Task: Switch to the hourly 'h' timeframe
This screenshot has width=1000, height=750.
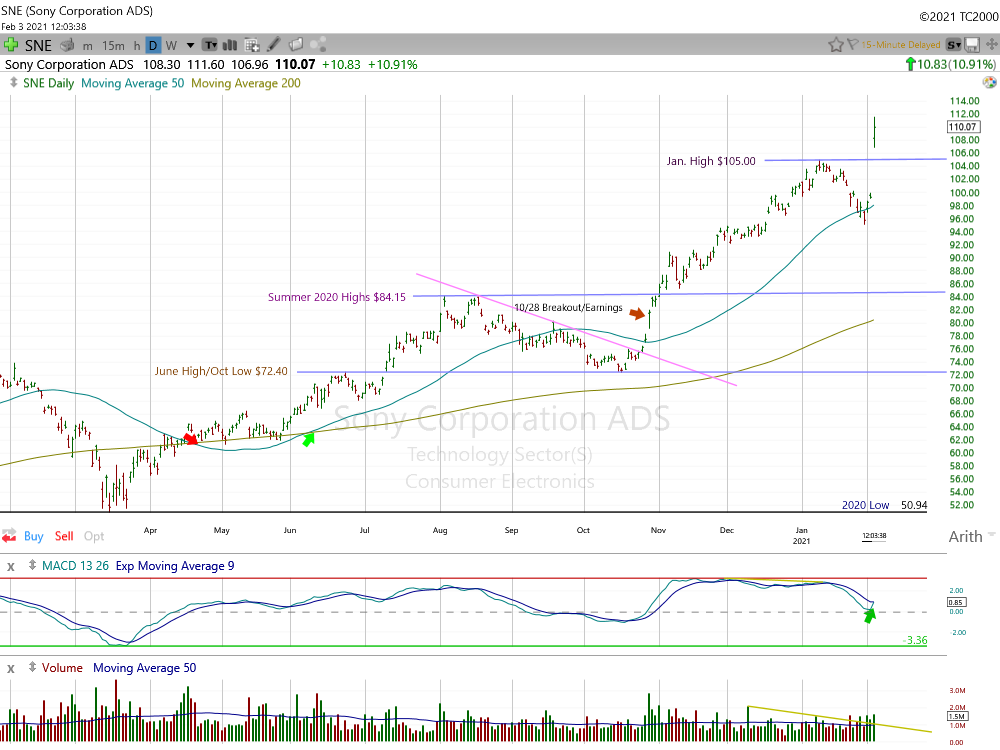Action: [136, 46]
